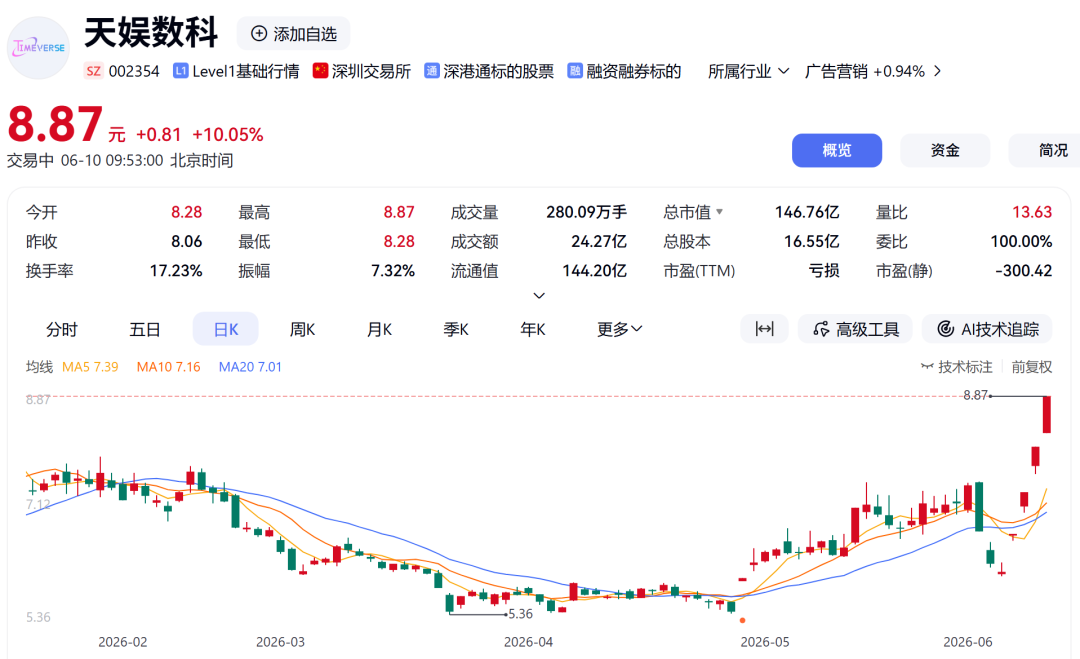Click the 总市值 value 146.76亿
1080x659 pixels.
(807, 212)
